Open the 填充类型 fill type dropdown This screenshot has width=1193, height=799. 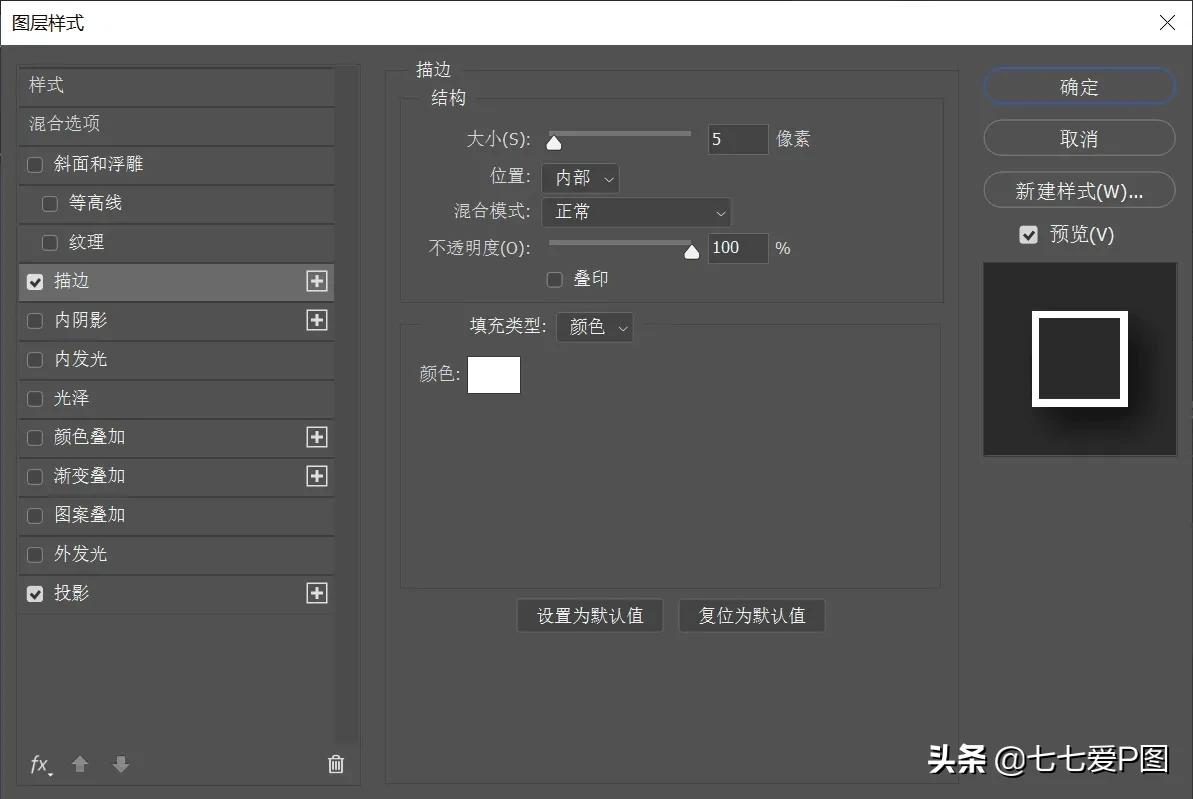click(x=594, y=327)
